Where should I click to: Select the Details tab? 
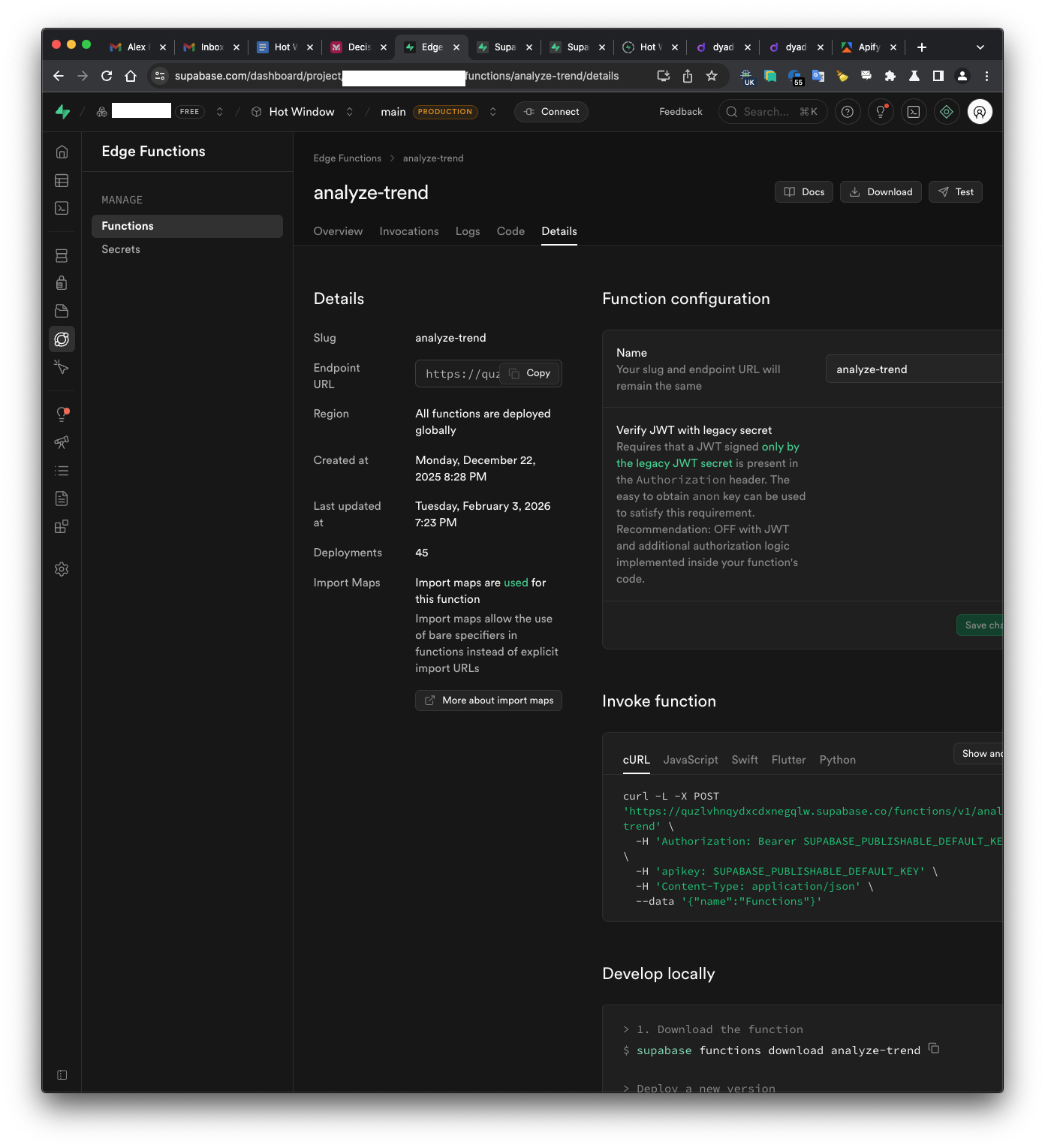559,231
